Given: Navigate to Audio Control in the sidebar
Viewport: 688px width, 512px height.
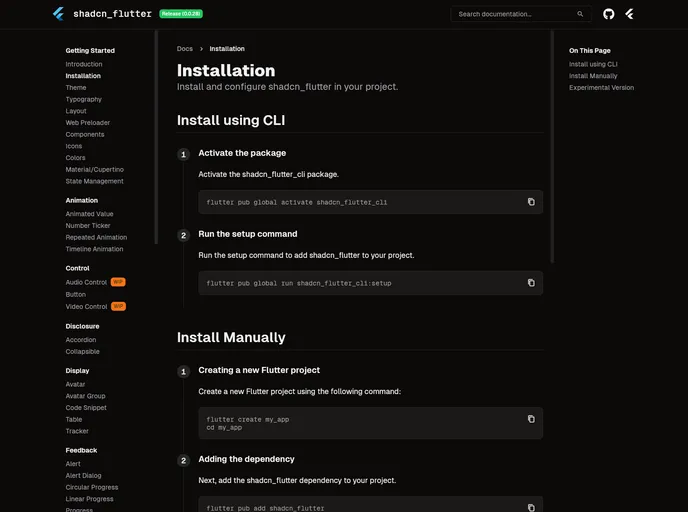Looking at the screenshot, I should (x=86, y=282).
